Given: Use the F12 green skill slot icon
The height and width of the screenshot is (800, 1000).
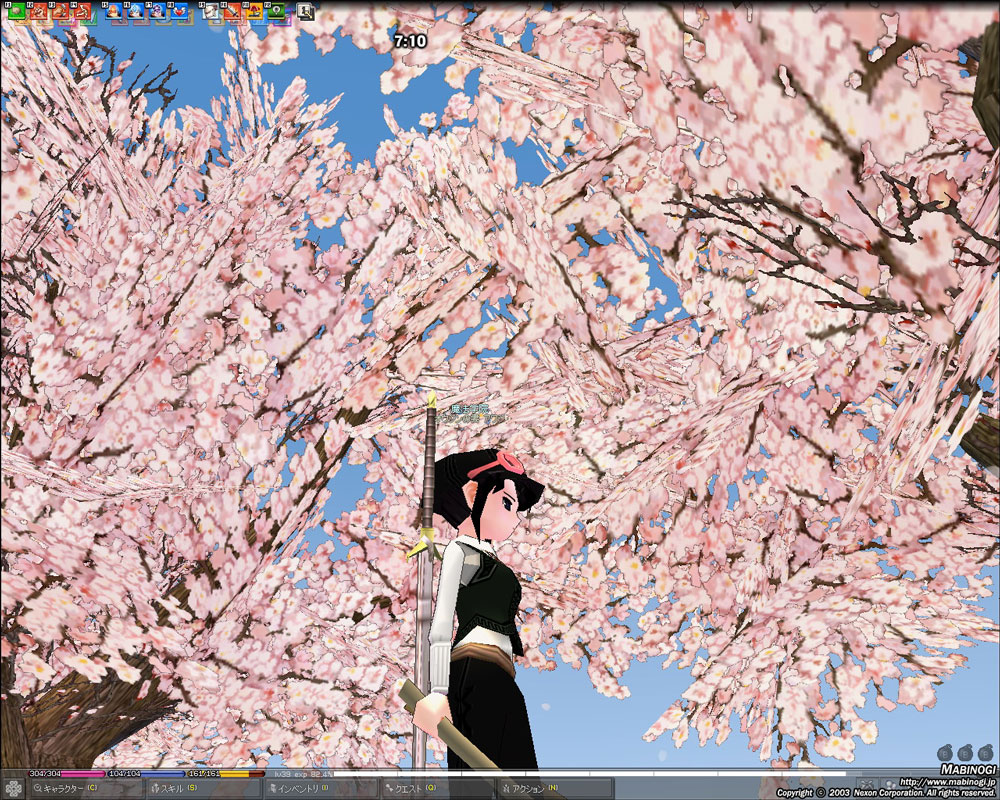Looking at the screenshot, I should (x=276, y=11).
